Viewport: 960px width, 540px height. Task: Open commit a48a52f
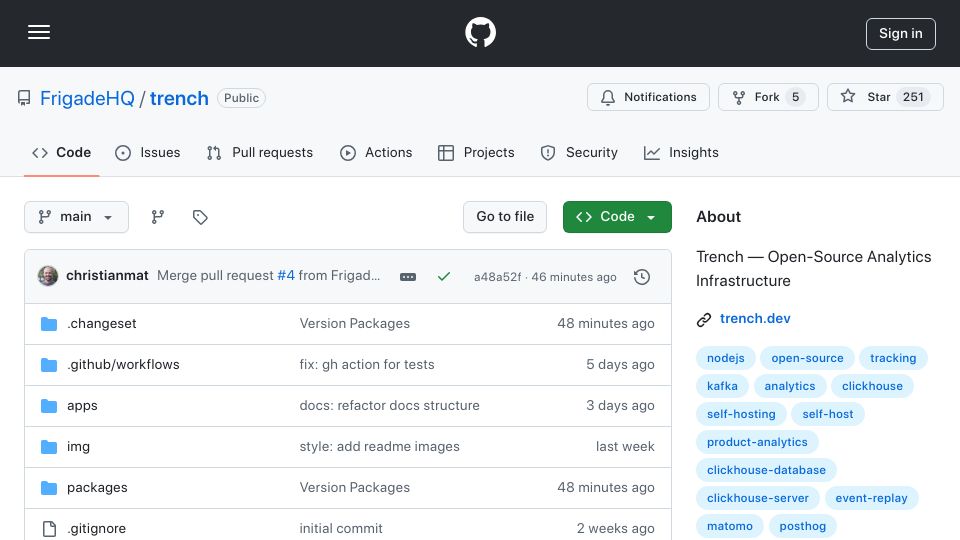coord(497,277)
